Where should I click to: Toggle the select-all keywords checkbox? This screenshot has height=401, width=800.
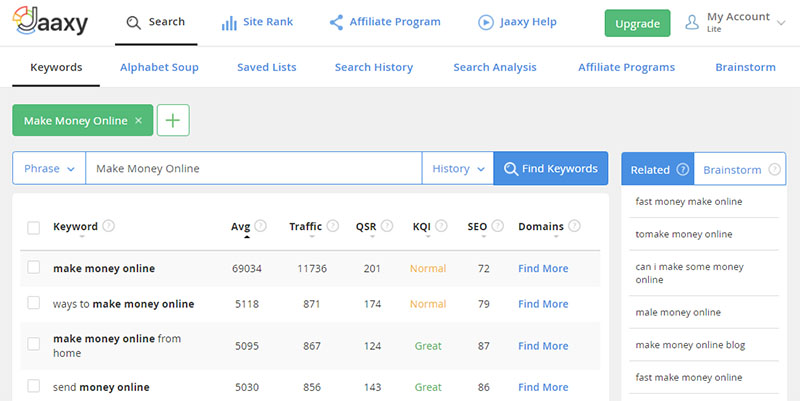34,228
